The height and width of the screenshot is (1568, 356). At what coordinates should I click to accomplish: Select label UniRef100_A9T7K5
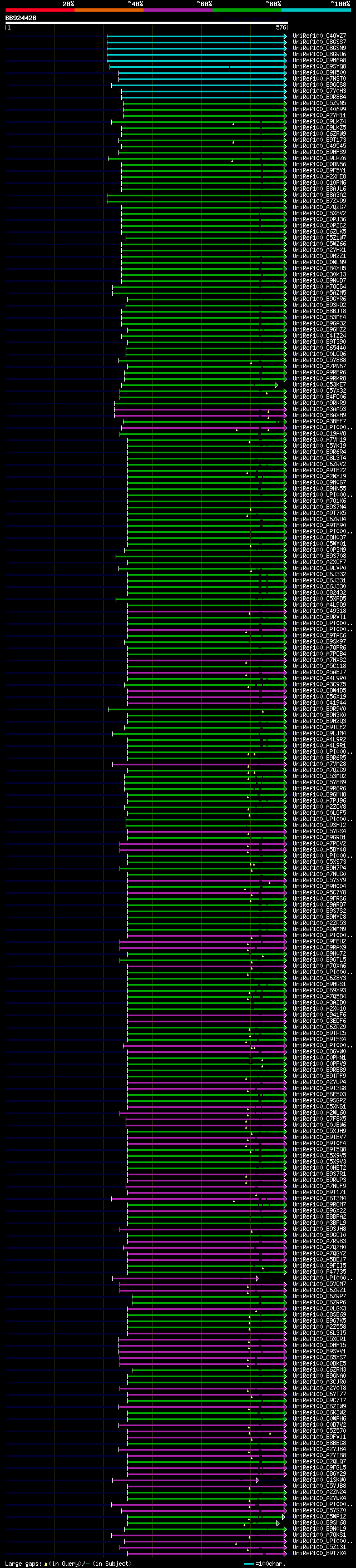tap(319, 513)
